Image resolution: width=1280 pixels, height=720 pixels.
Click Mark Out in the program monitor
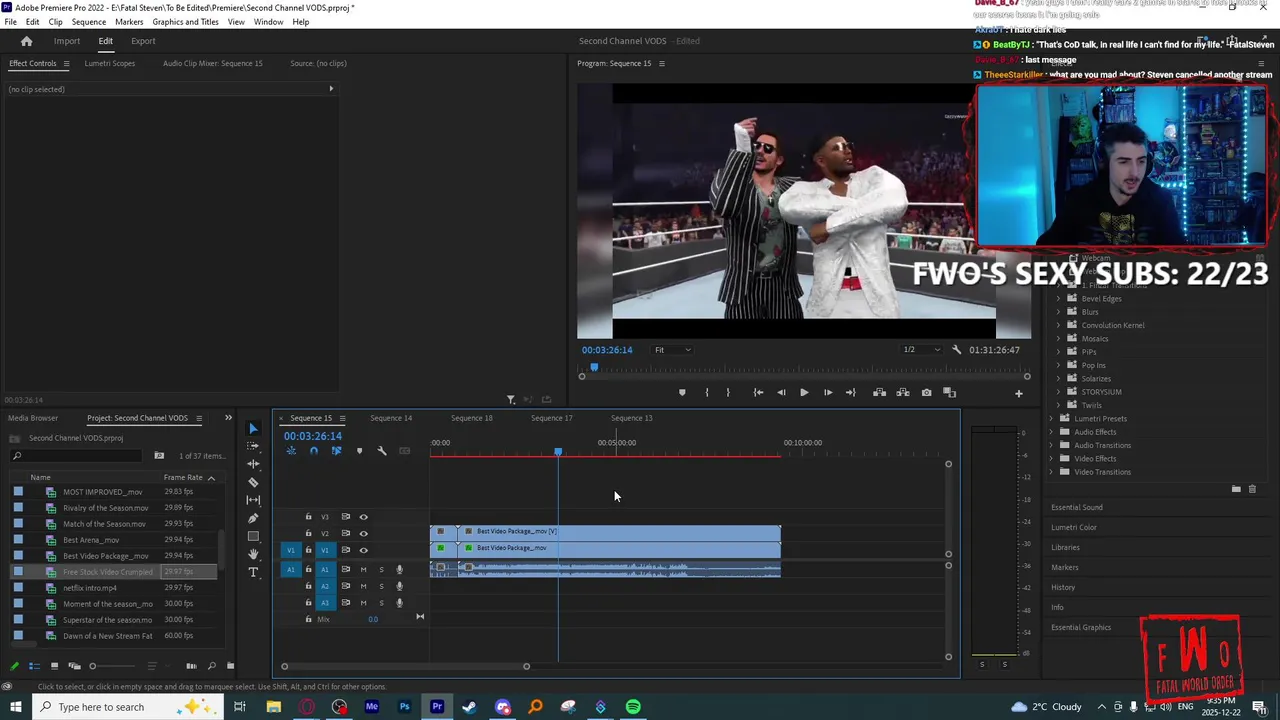[728, 393]
